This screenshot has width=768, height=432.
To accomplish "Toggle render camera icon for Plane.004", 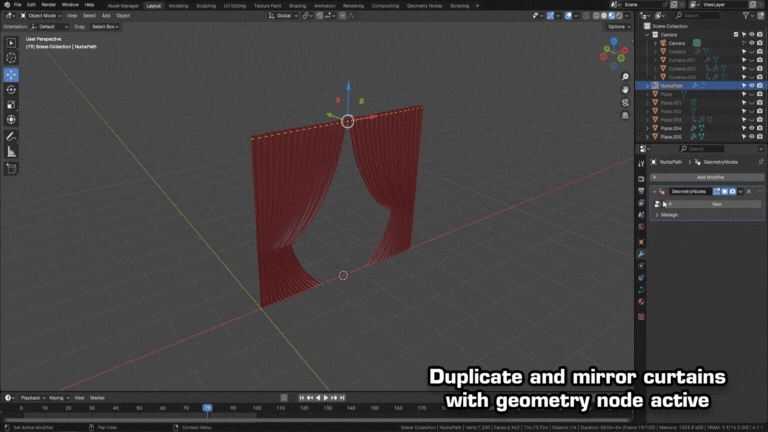I will pyautogui.click(x=760, y=128).
